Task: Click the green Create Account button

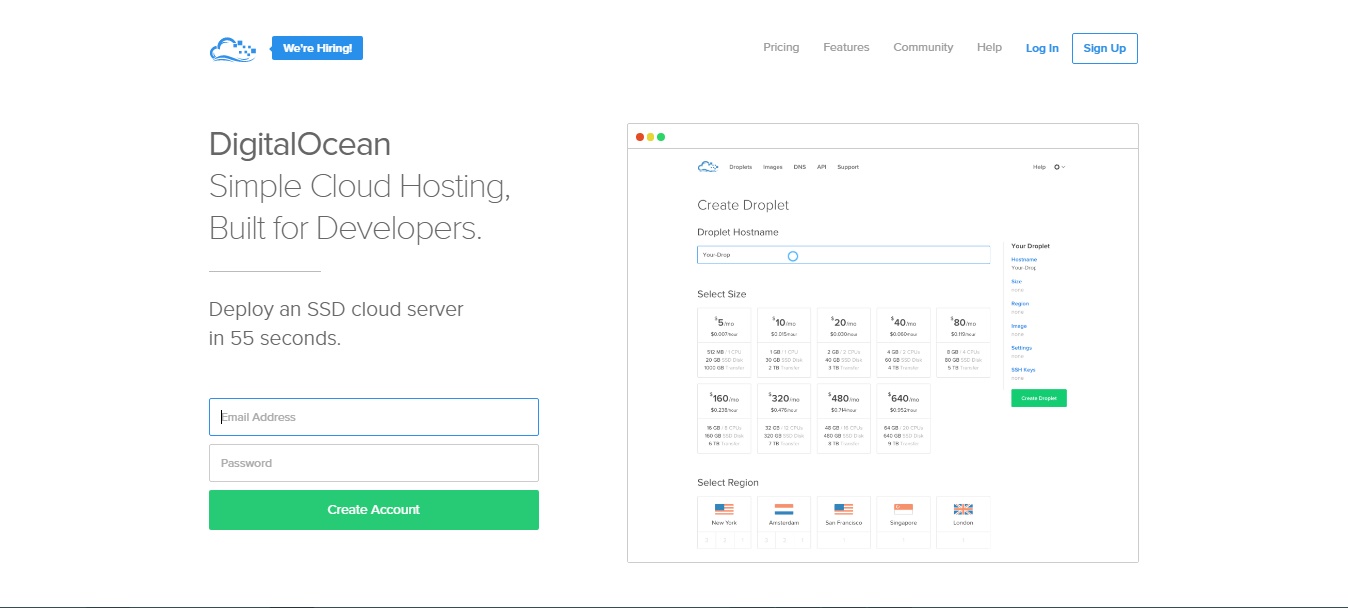Action: coord(374,510)
